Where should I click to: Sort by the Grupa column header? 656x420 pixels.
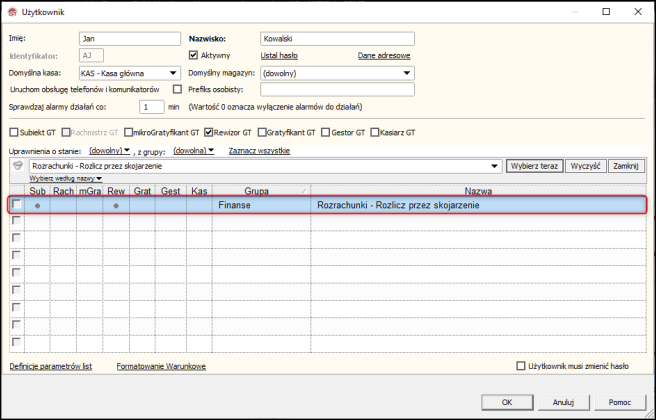261,191
